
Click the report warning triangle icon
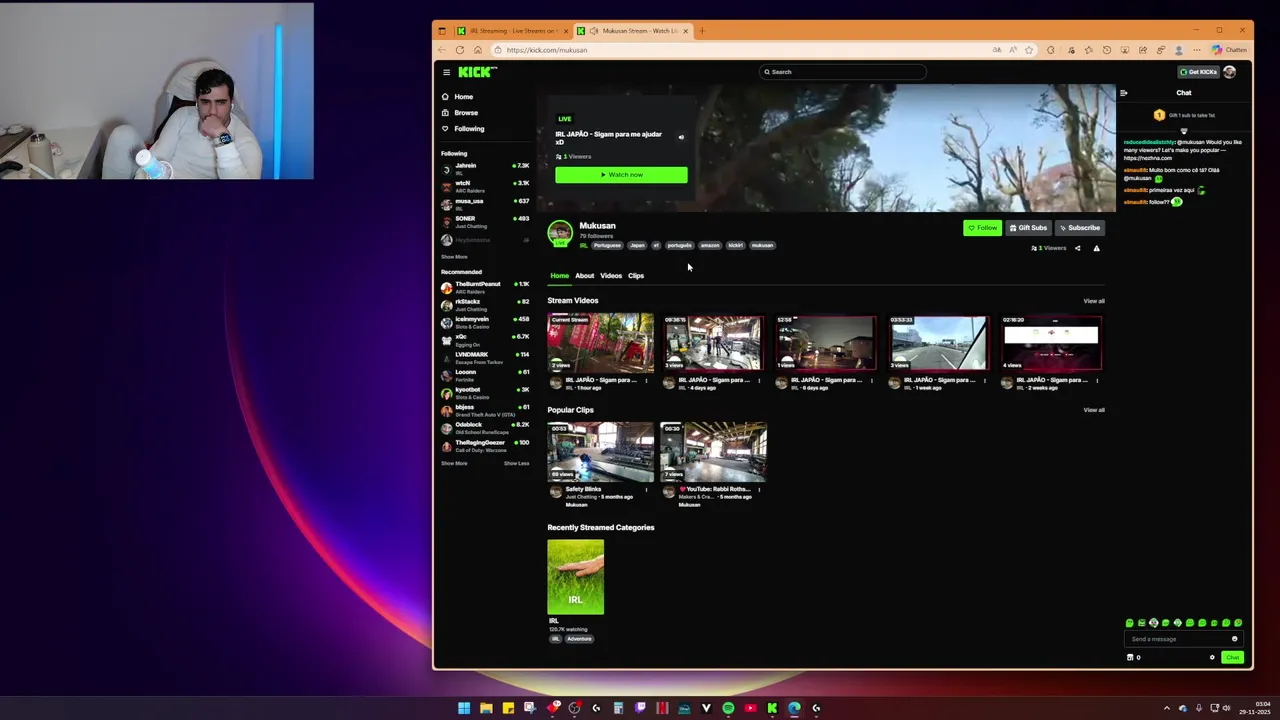(1096, 248)
